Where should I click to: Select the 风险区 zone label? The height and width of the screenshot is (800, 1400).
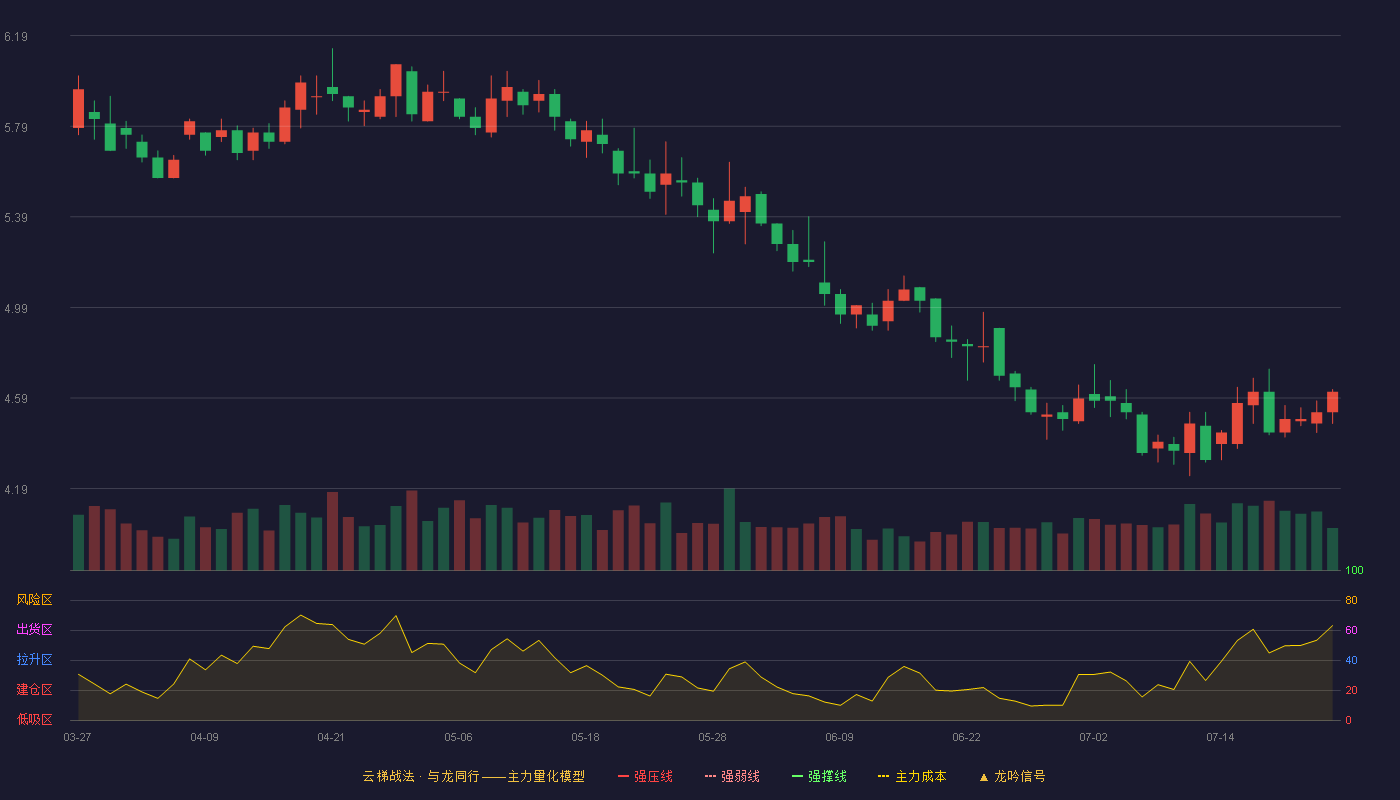point(34,600)
